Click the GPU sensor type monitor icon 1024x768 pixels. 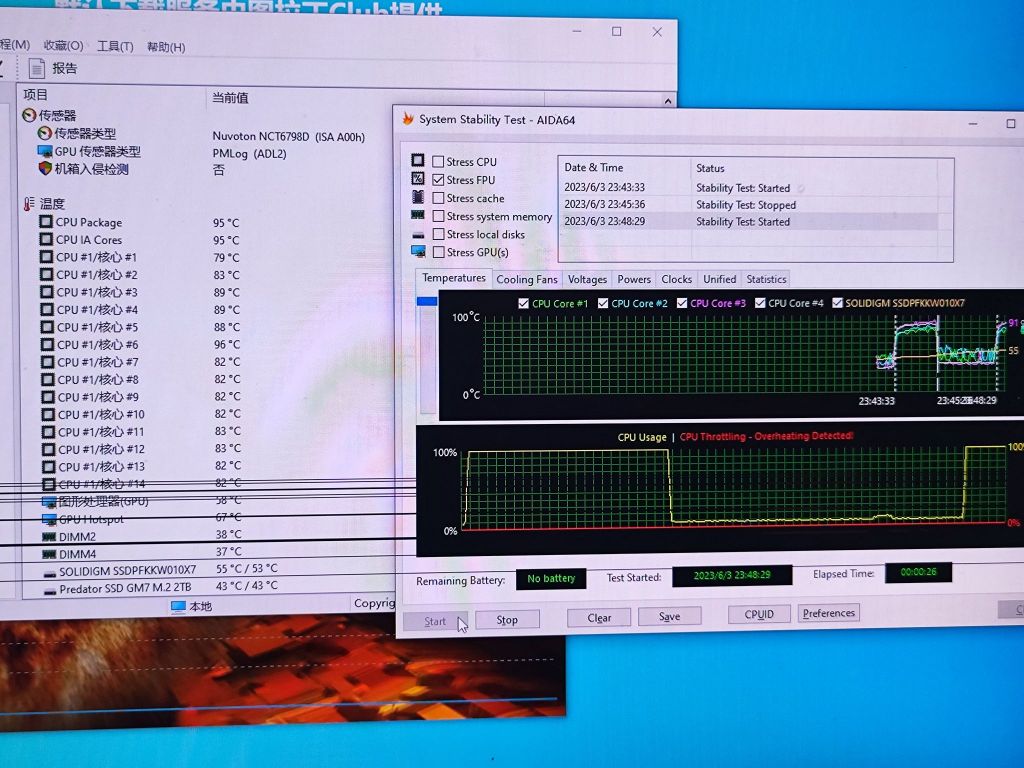(x=44, y=151)
